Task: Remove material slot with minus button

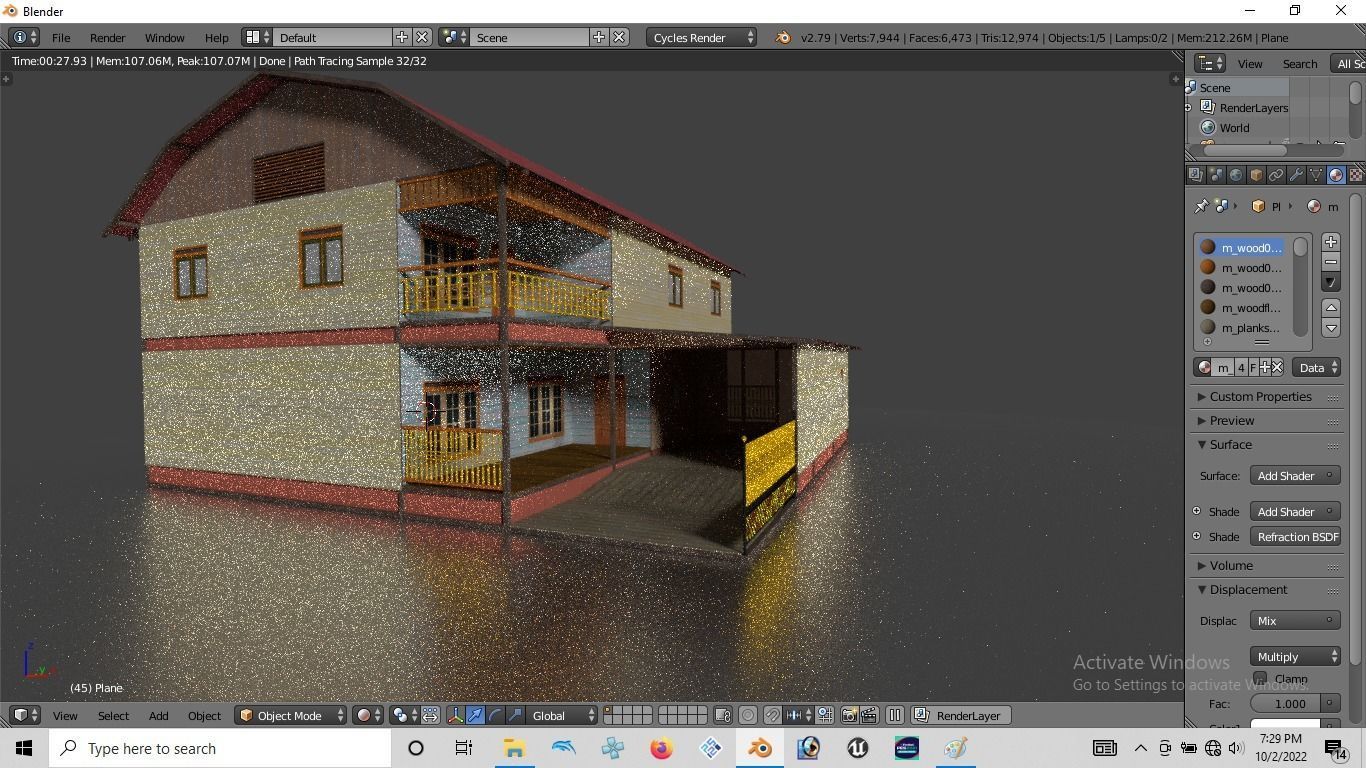Action: coord(1331,262)
